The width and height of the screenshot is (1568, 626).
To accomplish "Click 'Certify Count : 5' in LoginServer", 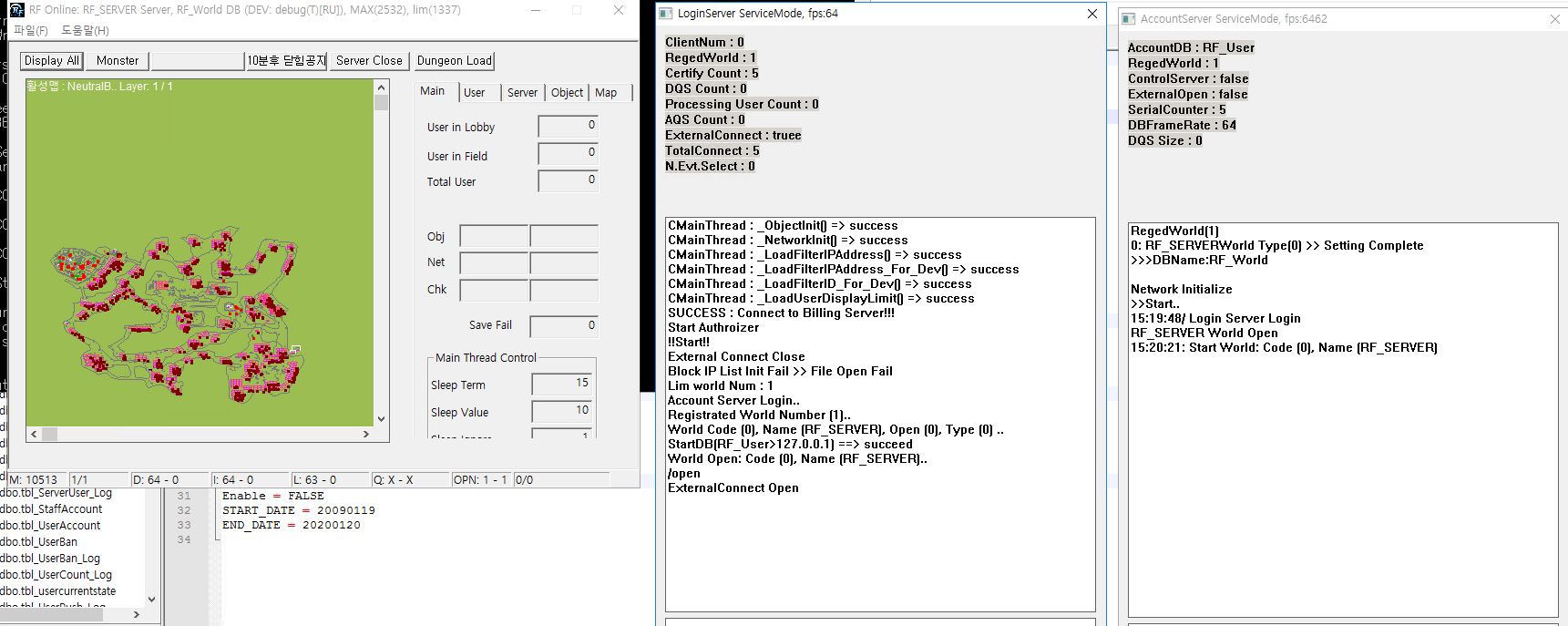I will [x=712, y=73].
